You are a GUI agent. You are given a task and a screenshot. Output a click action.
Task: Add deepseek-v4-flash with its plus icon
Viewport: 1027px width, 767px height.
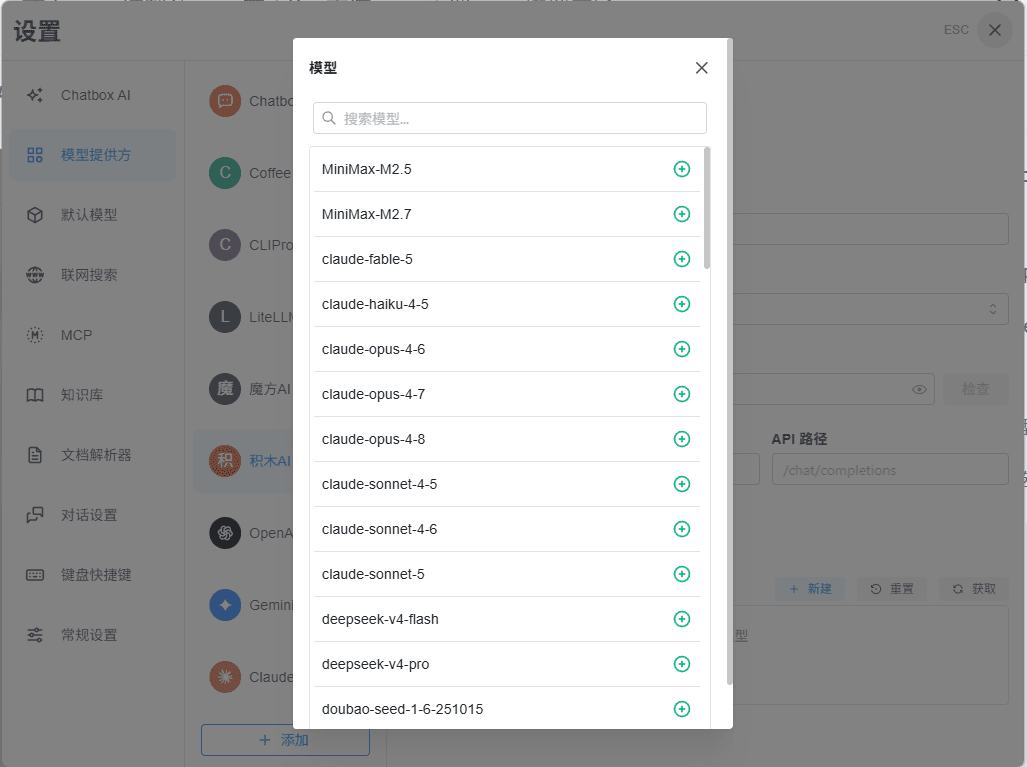coord(682,619)
